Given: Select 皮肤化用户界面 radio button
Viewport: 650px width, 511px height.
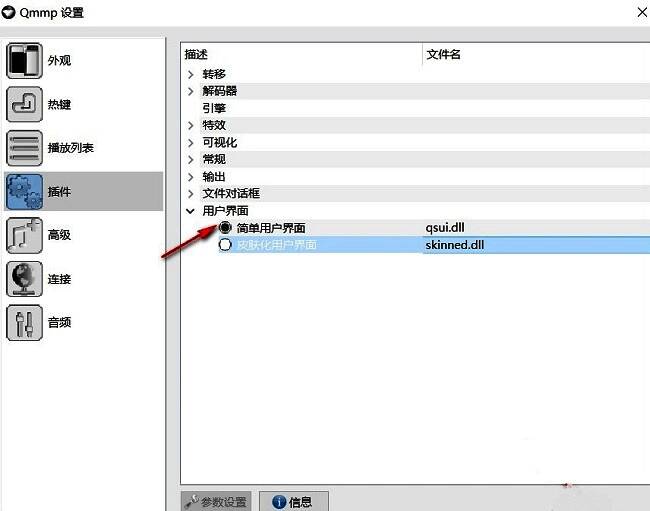Looking at the screenshot, I should click(x=225, y=245).
